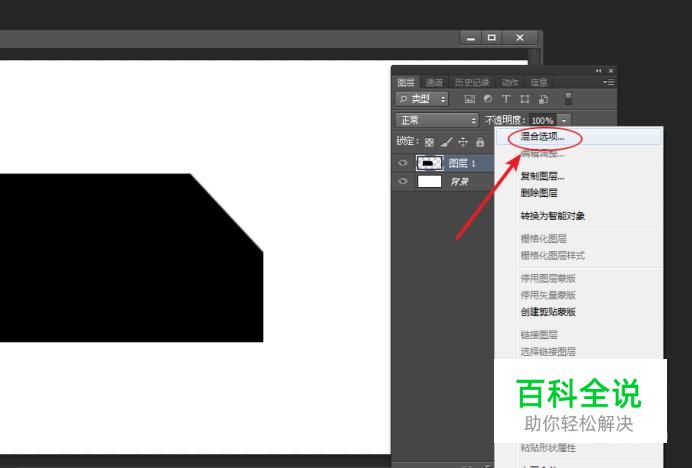
Task: Lock position move icon
Action: click(463, 142)
